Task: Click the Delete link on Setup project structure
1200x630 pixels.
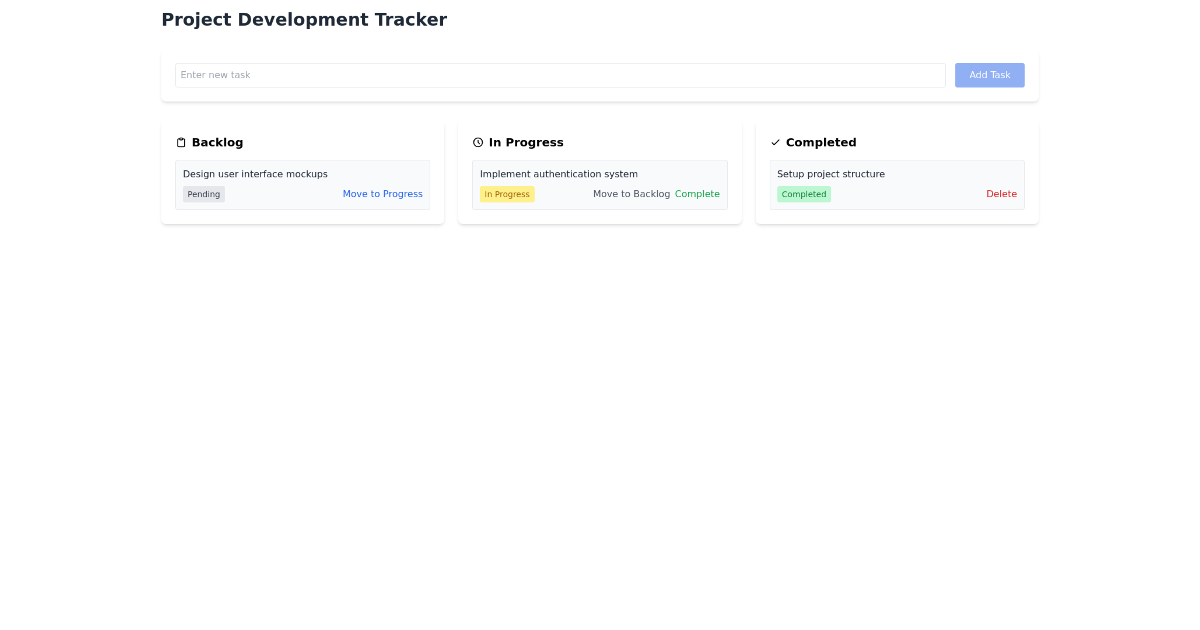Action: point(1001,193)
